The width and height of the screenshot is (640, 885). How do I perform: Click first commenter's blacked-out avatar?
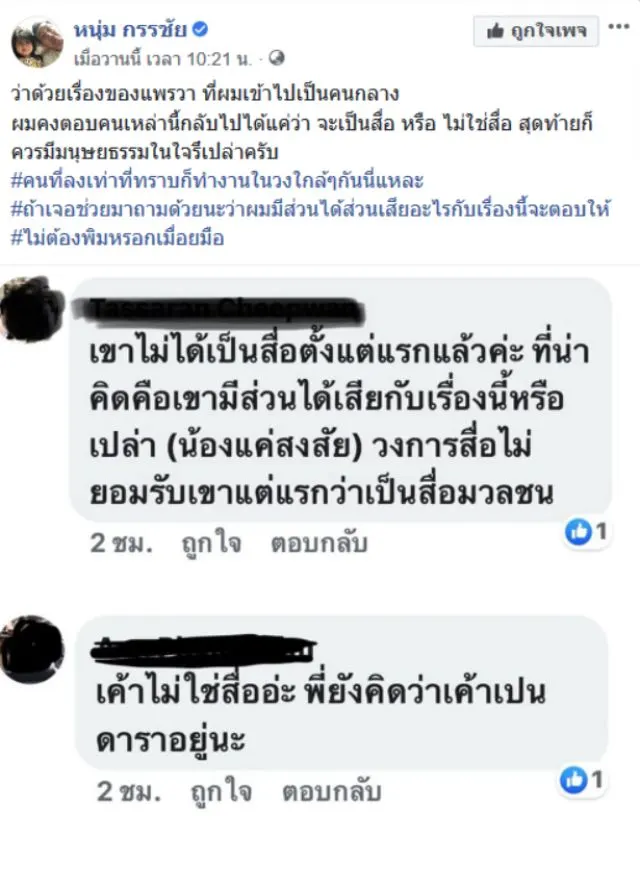pos(33,309)
